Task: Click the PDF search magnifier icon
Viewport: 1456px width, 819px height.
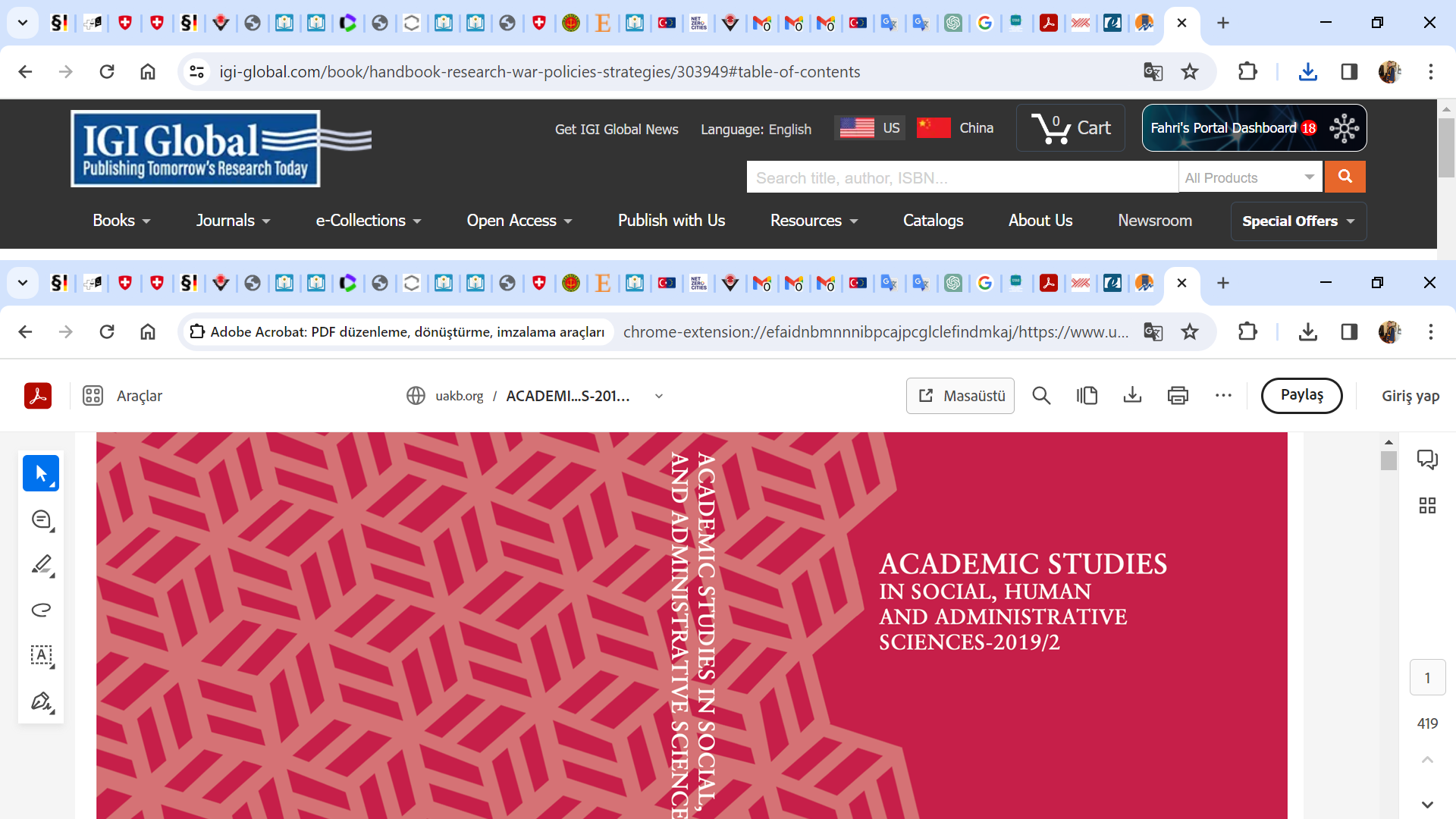Action: 1041,396
